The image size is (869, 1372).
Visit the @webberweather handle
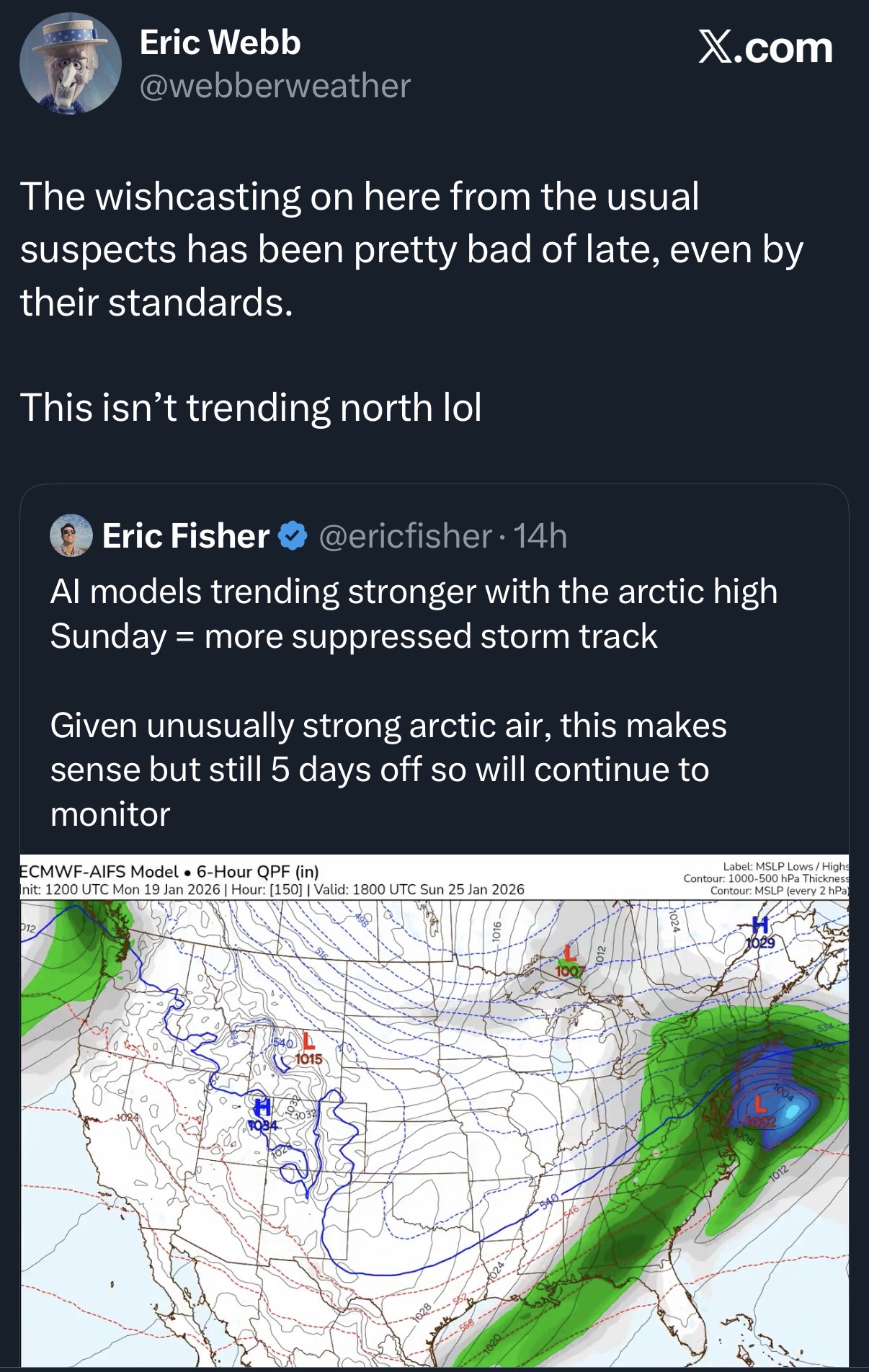click(275, 86)
